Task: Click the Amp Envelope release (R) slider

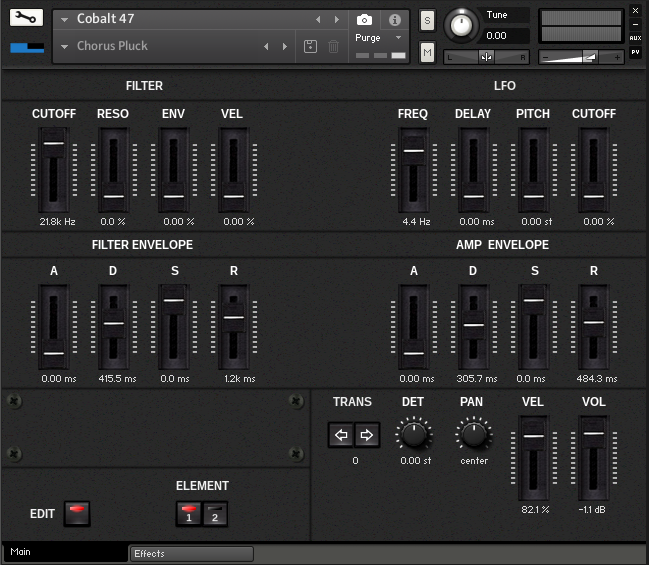Action: click(594, 327)
